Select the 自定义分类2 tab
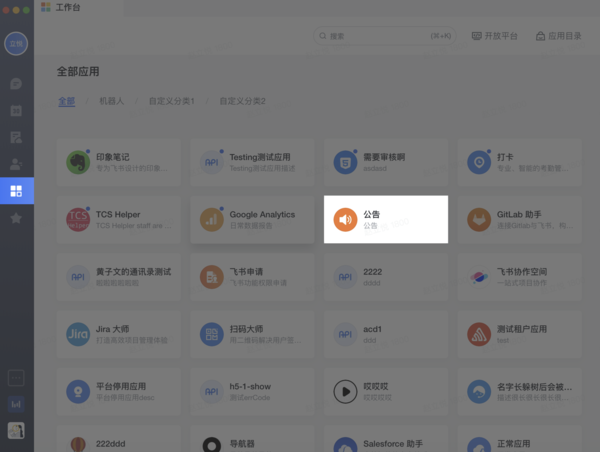 (242, 101)
